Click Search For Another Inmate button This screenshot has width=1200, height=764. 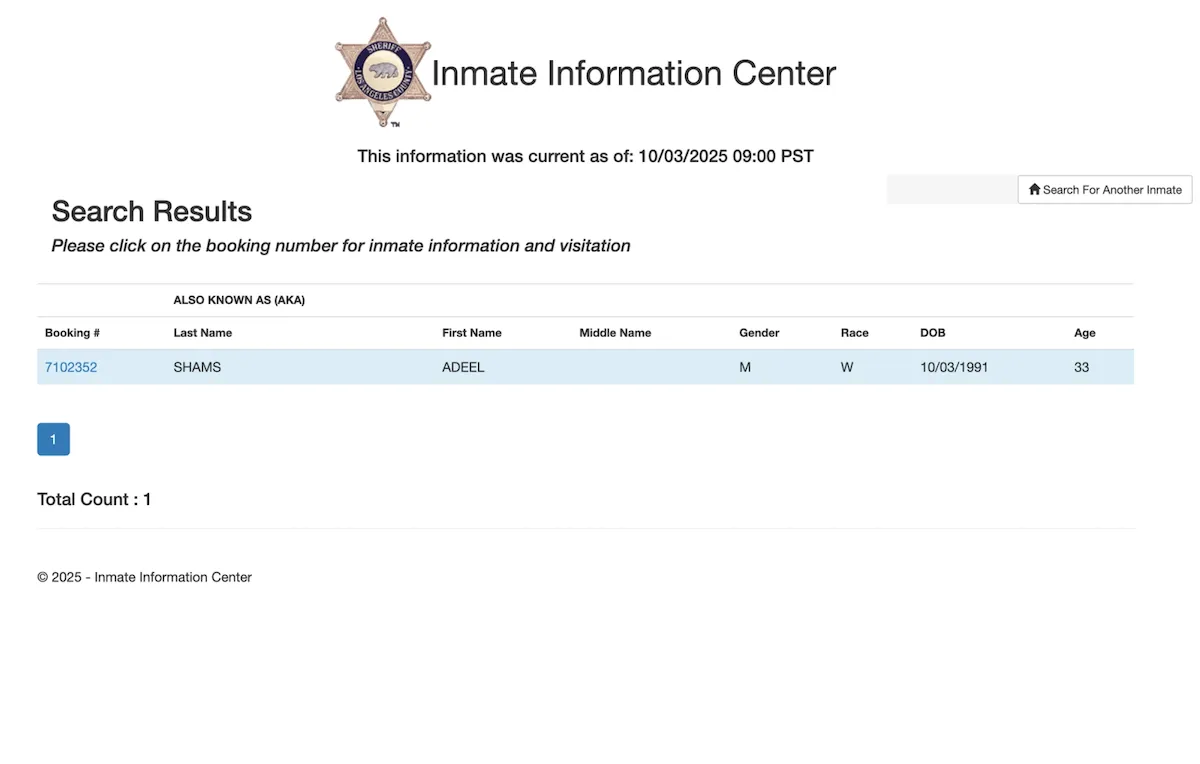1105,189
